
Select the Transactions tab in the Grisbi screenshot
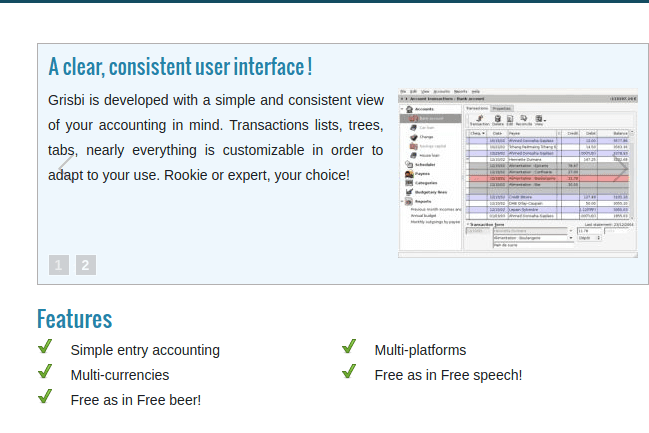click(x=477, y=108)
